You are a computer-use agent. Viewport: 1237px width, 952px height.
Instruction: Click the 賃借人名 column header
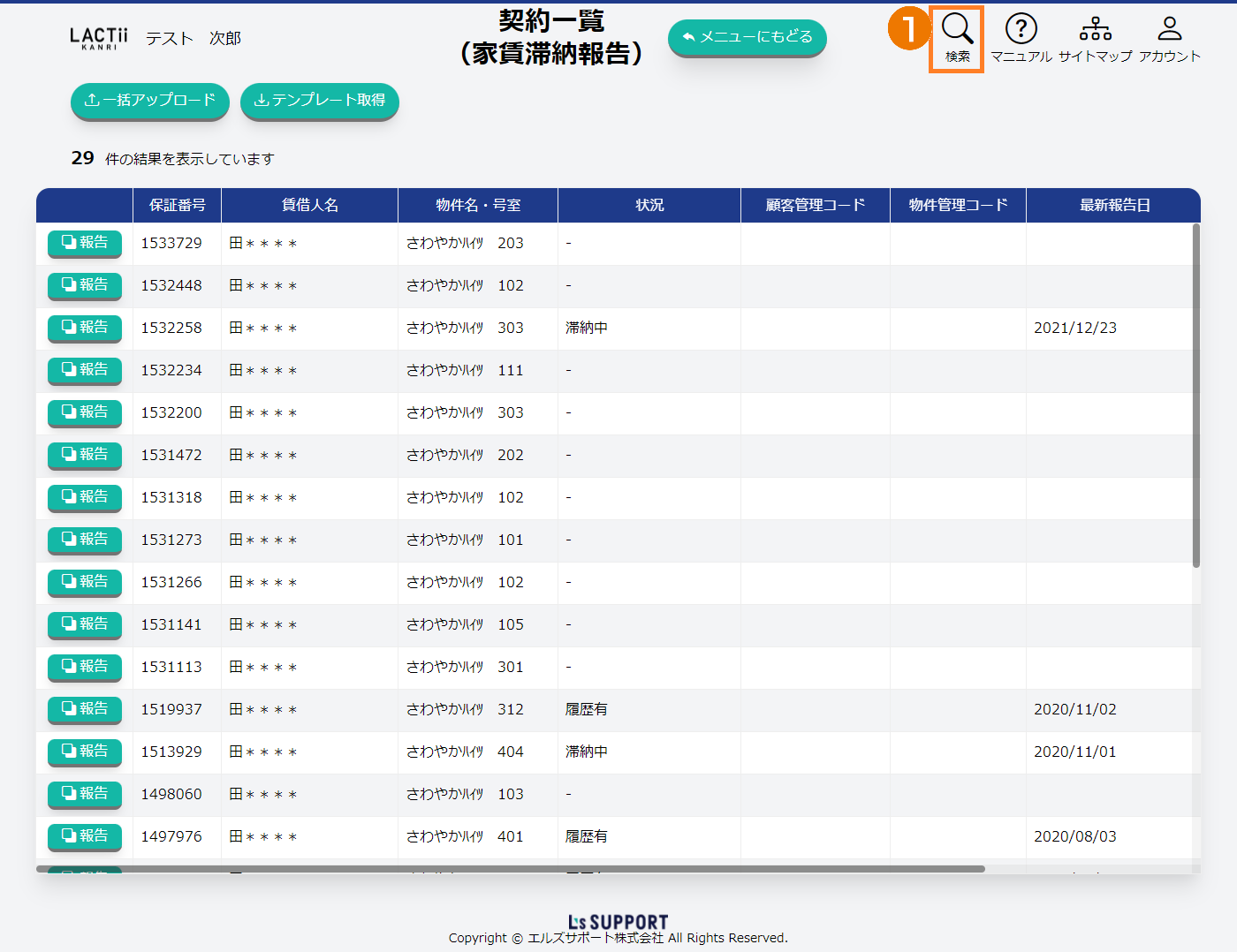point(309,205)
